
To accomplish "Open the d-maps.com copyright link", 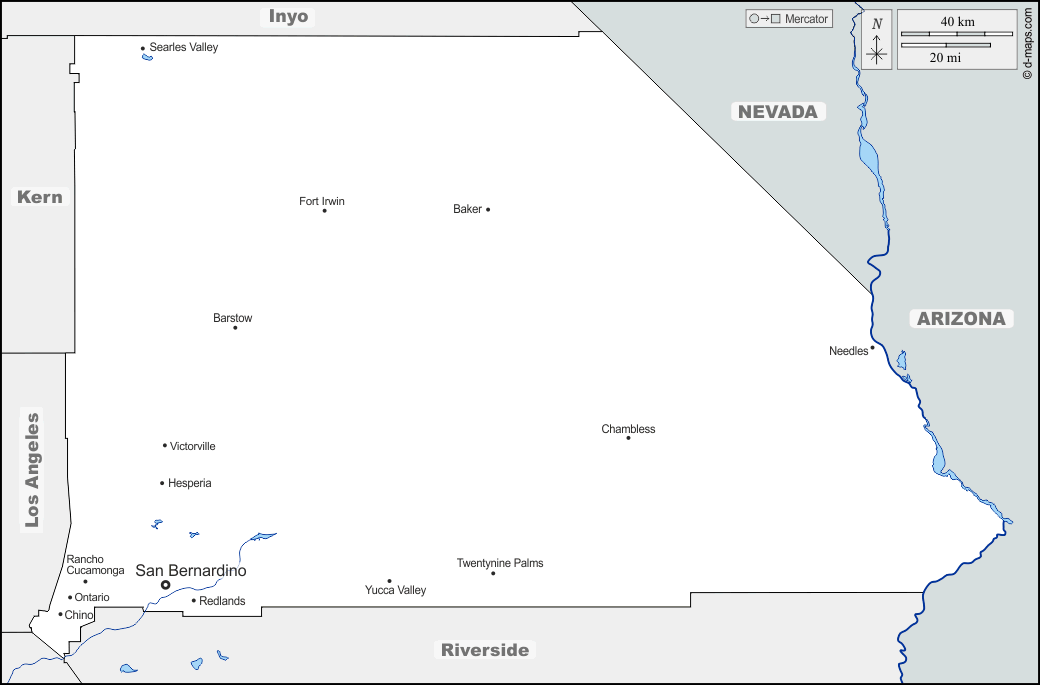I will [1027, 44].
